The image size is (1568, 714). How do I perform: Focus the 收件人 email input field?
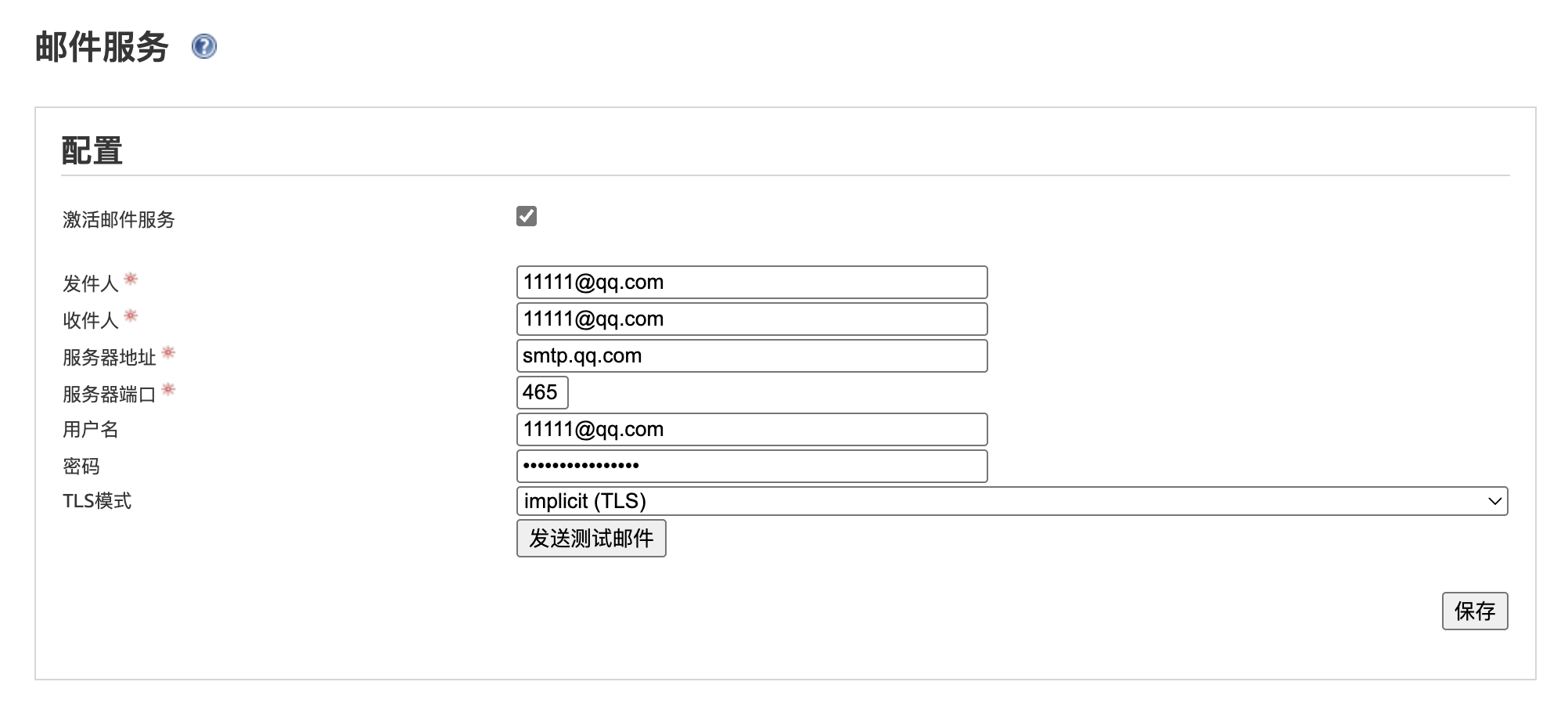pyautogui.click(x=751, y=319)
